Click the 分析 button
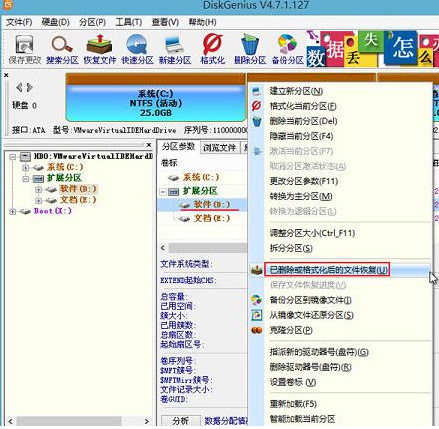Viewport: 439px width, 429px height. point(181,421)
